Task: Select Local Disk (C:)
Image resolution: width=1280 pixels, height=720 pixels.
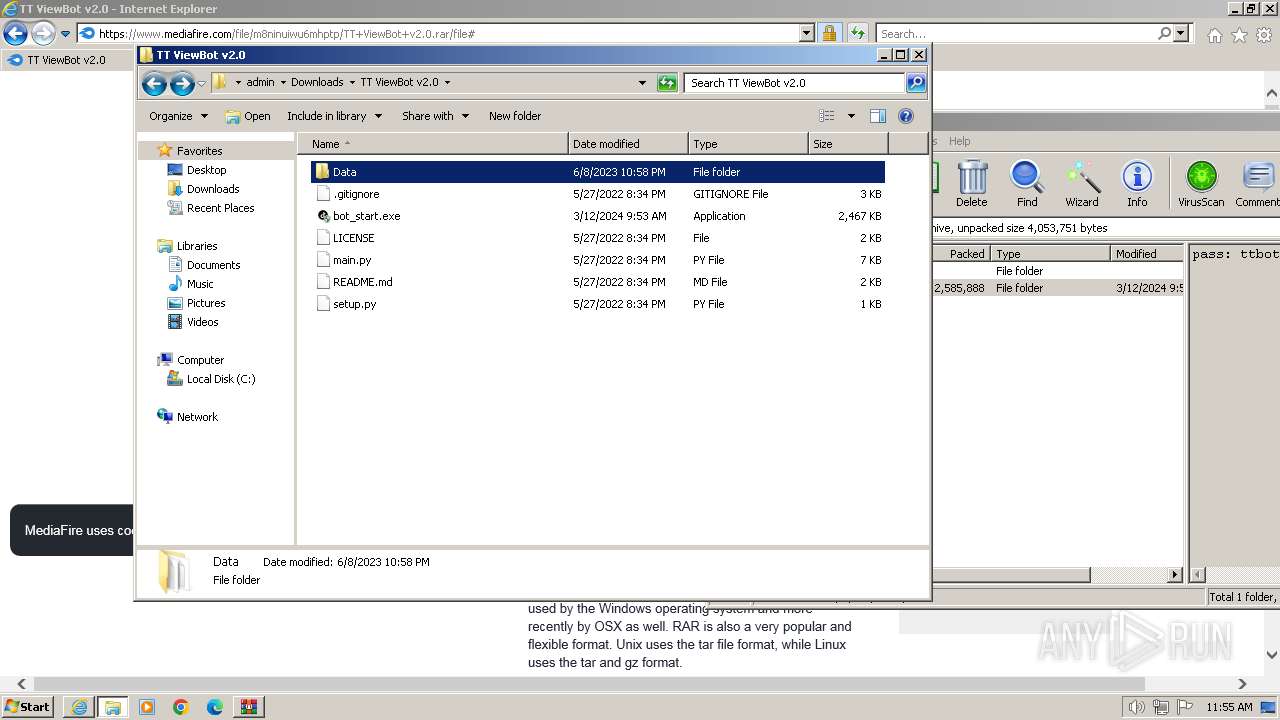Action: tap(220, 379)
